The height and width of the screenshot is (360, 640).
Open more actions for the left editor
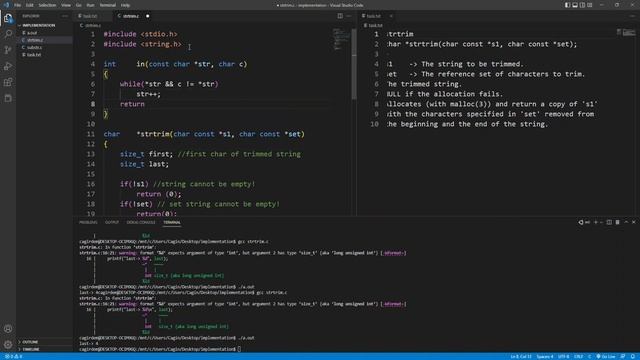[349, 16]
